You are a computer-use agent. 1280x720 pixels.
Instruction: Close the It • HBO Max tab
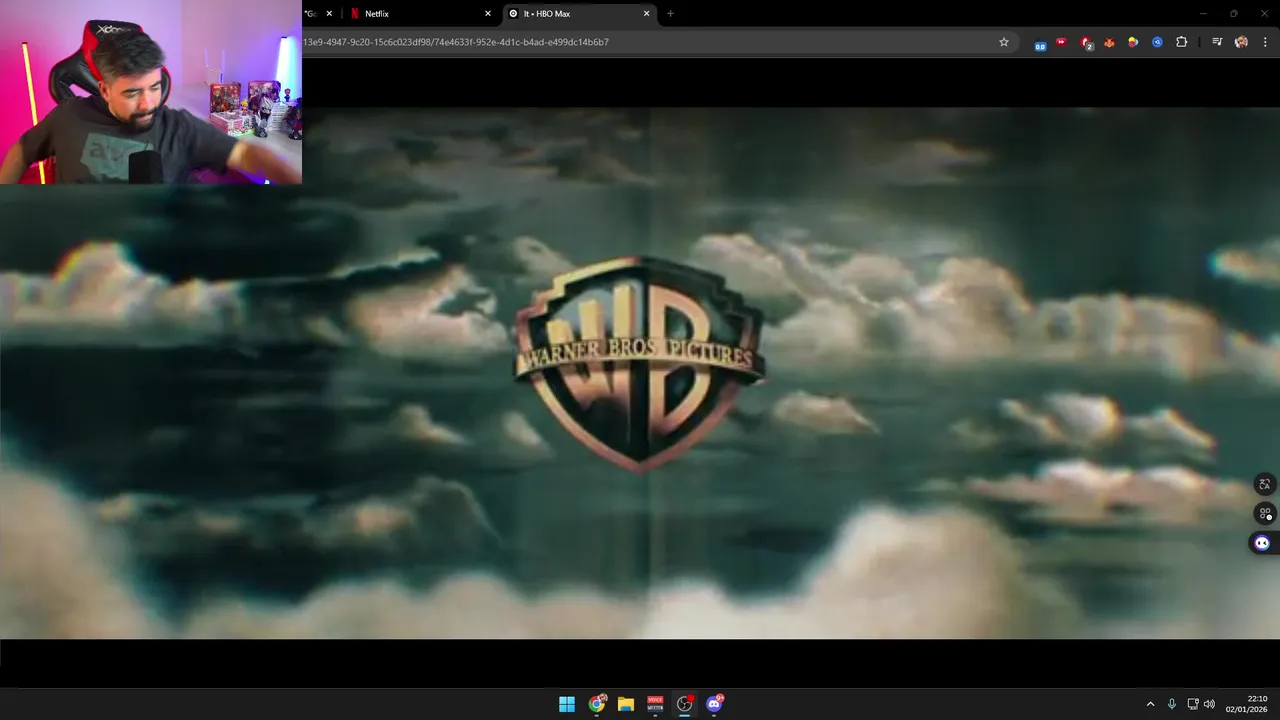(646, 14)
